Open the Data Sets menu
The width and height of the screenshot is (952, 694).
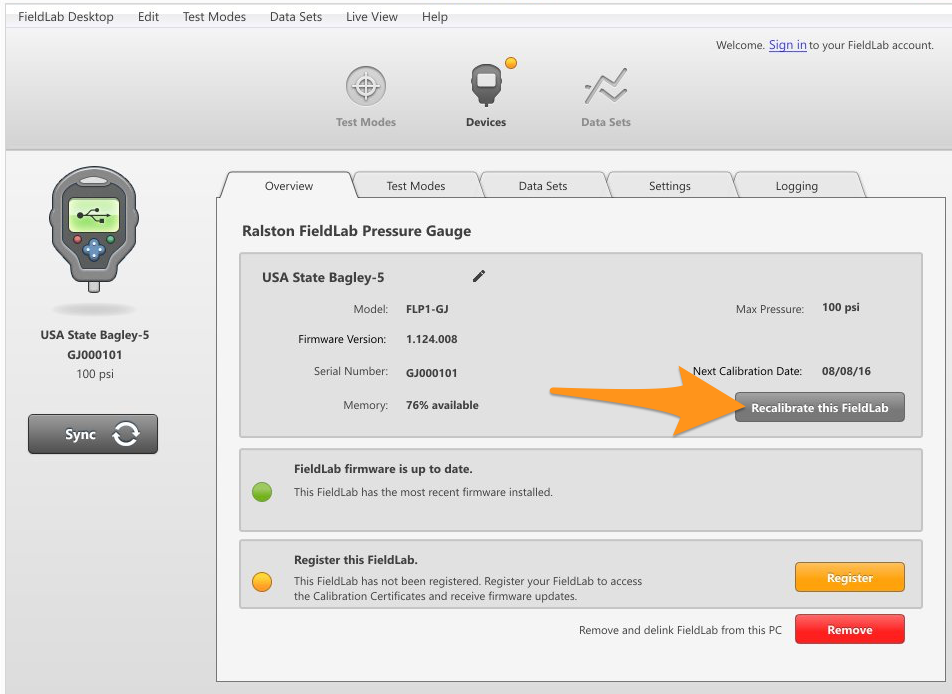(296, 17)
